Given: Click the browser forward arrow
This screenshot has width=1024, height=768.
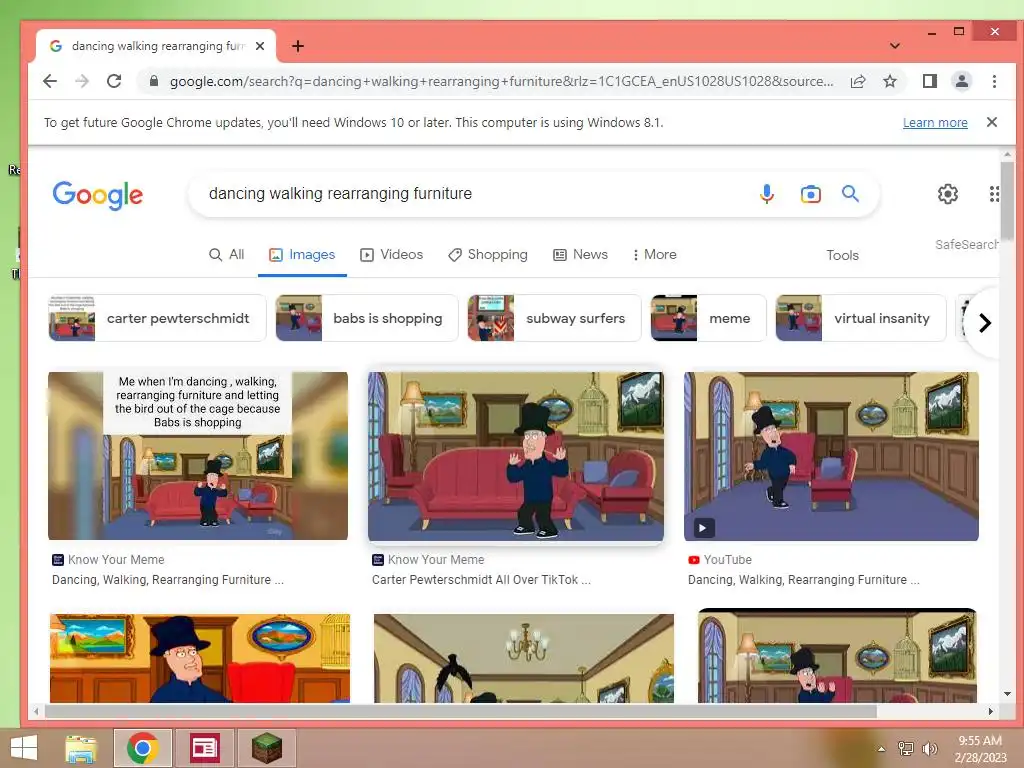Looking at the screenshot, I should [x=82, y=81].
